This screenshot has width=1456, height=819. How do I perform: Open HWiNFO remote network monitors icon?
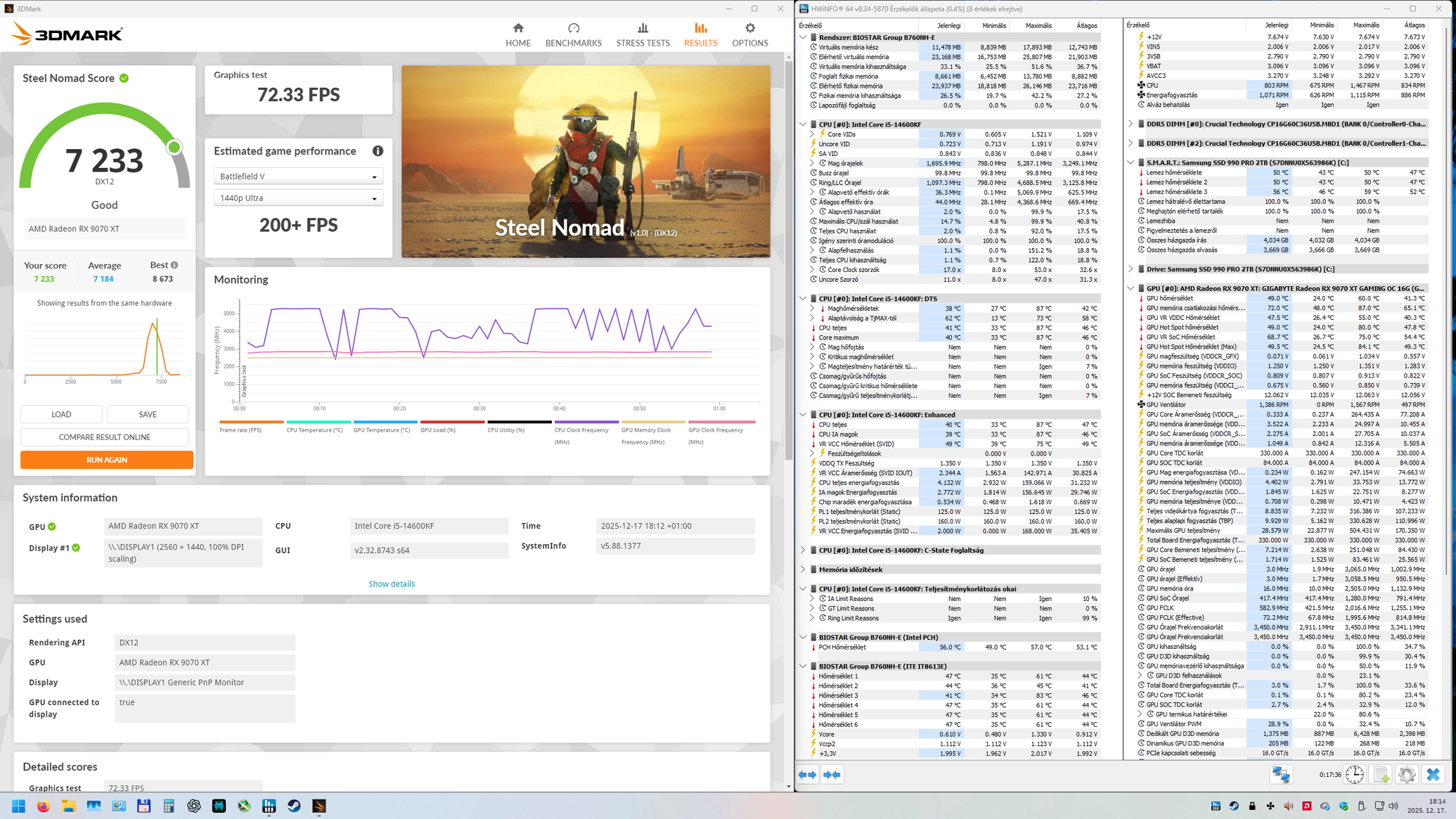[x=1281, y=775]
